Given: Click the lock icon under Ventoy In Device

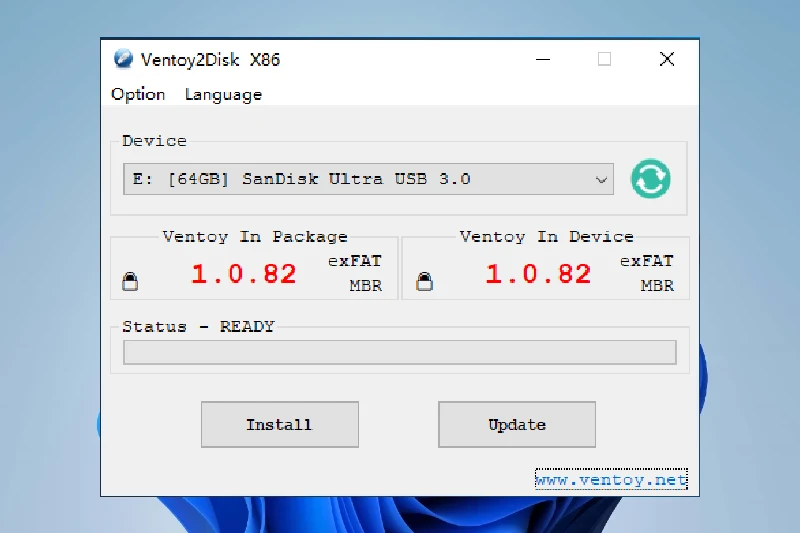Looking at the screenshot, I should [x=424, y=281].
